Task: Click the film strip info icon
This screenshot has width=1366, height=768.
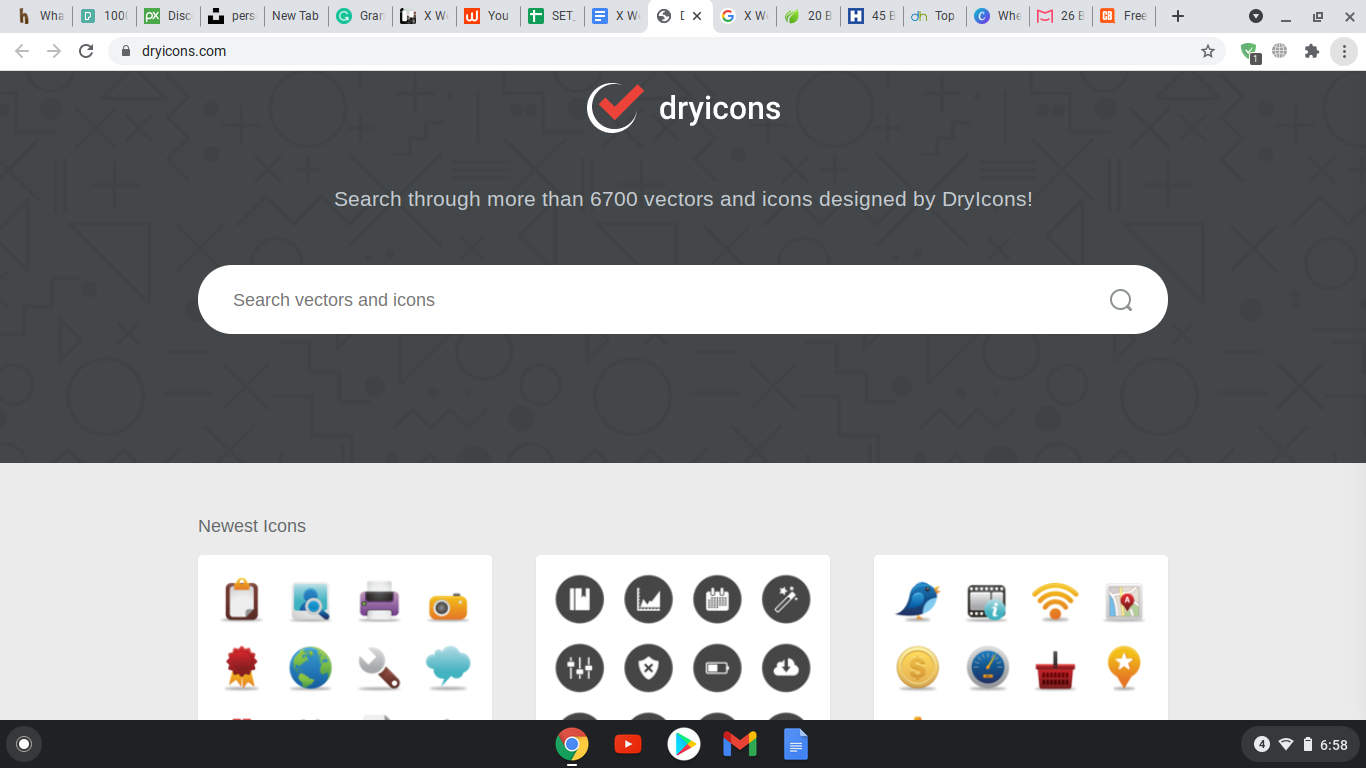Action: coord(986,602)
